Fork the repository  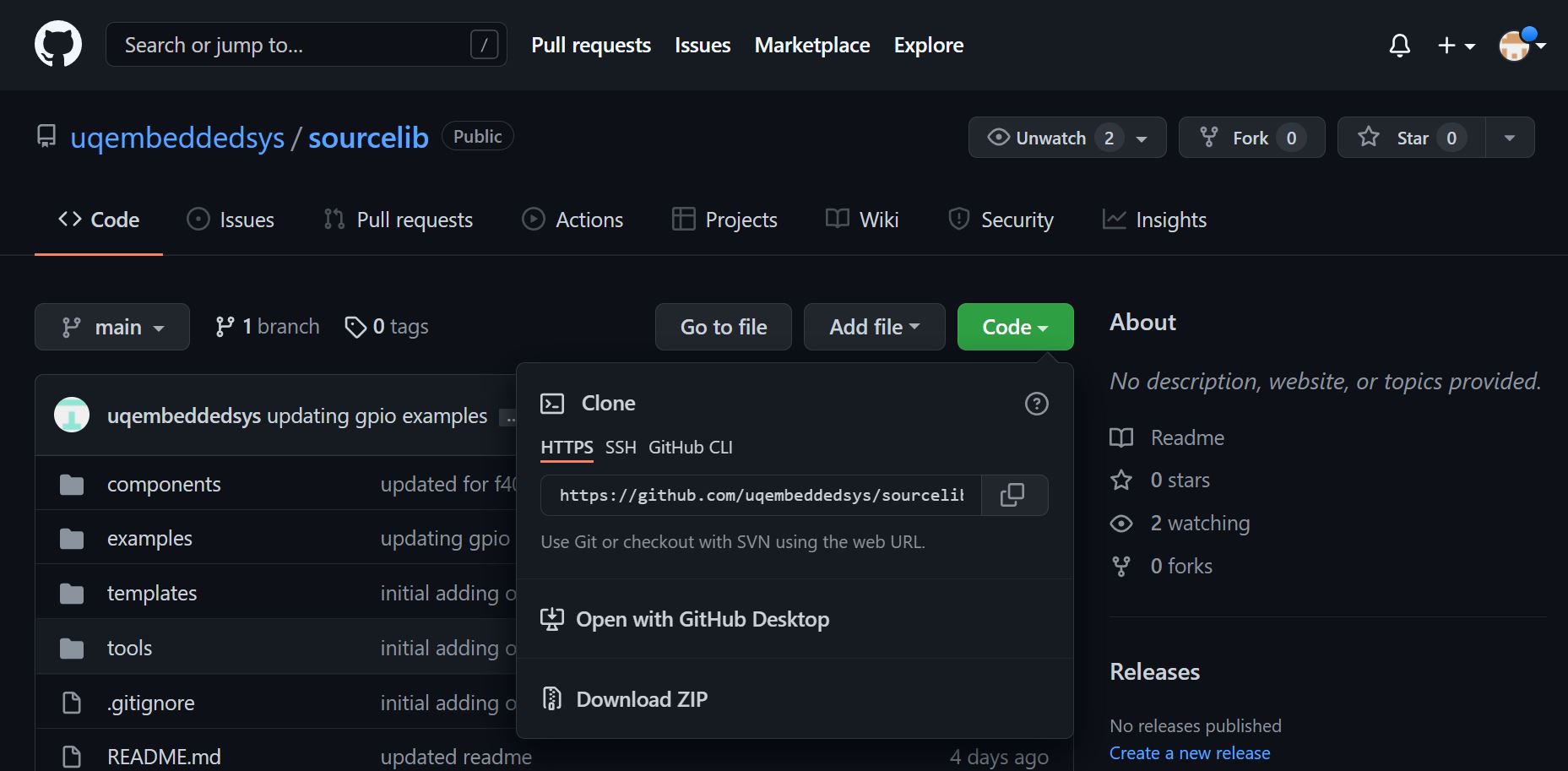point(1251,138)
